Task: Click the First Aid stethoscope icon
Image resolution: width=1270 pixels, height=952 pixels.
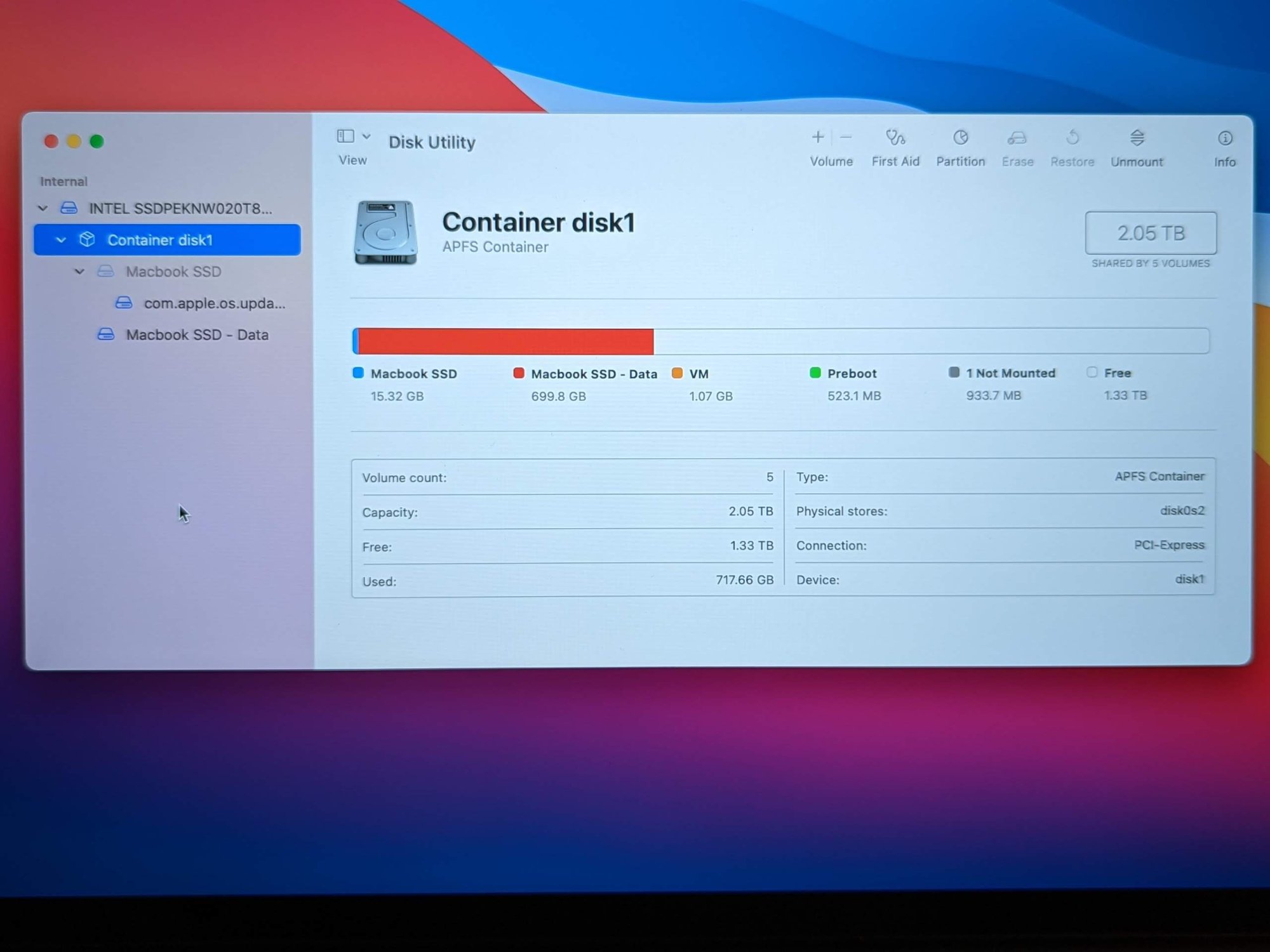Action: click(x=895, y=138)
